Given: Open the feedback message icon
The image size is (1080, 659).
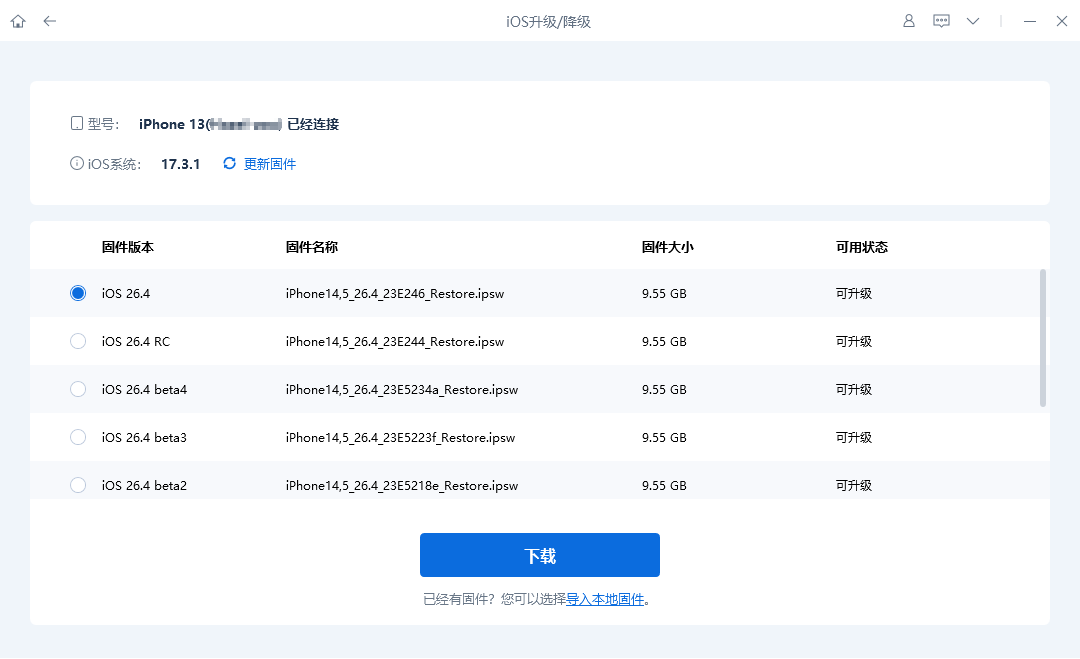Looking at the screenshot, I should (x=941, y=20).
